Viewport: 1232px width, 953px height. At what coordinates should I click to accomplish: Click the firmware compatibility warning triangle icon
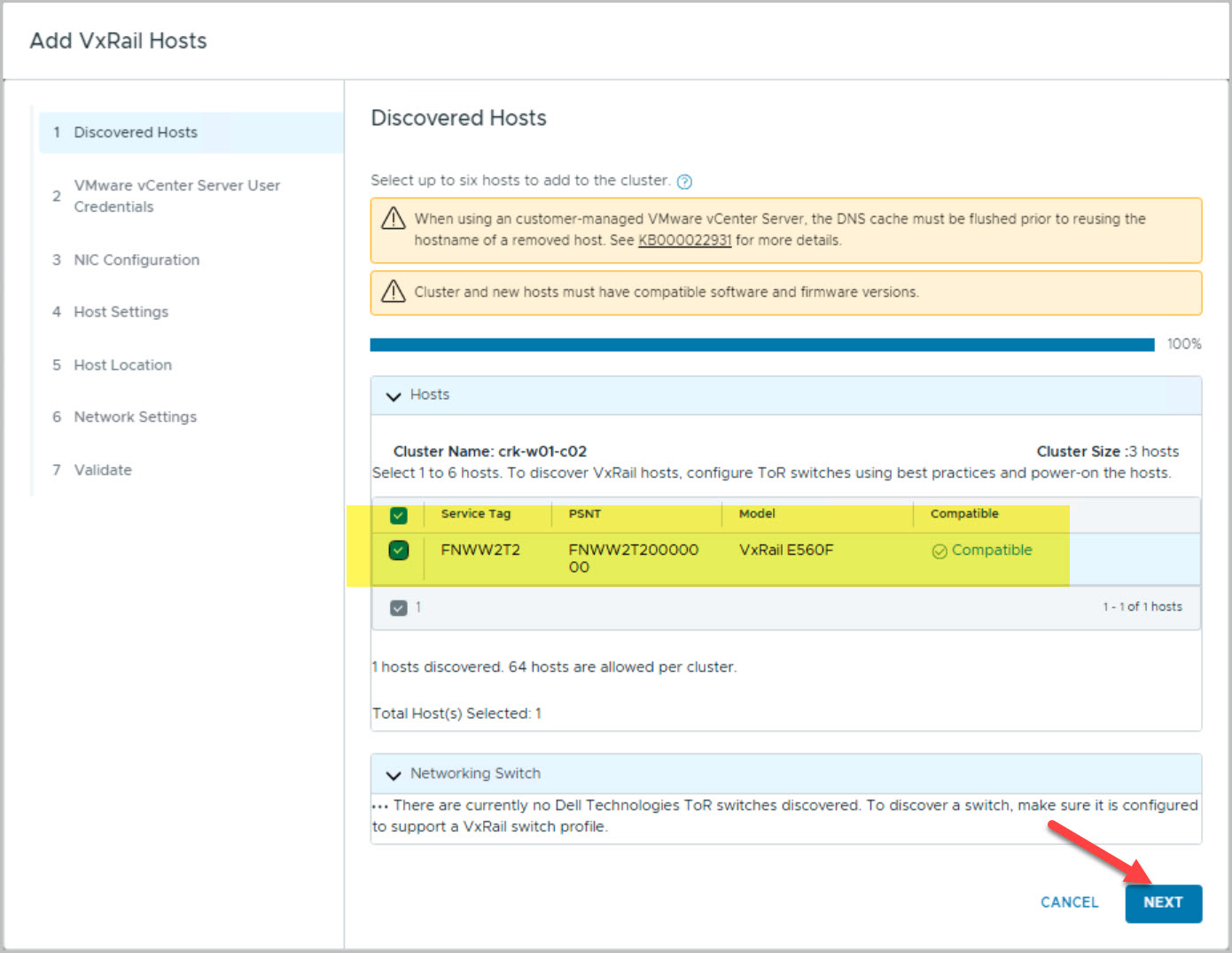tap(393, 292)
